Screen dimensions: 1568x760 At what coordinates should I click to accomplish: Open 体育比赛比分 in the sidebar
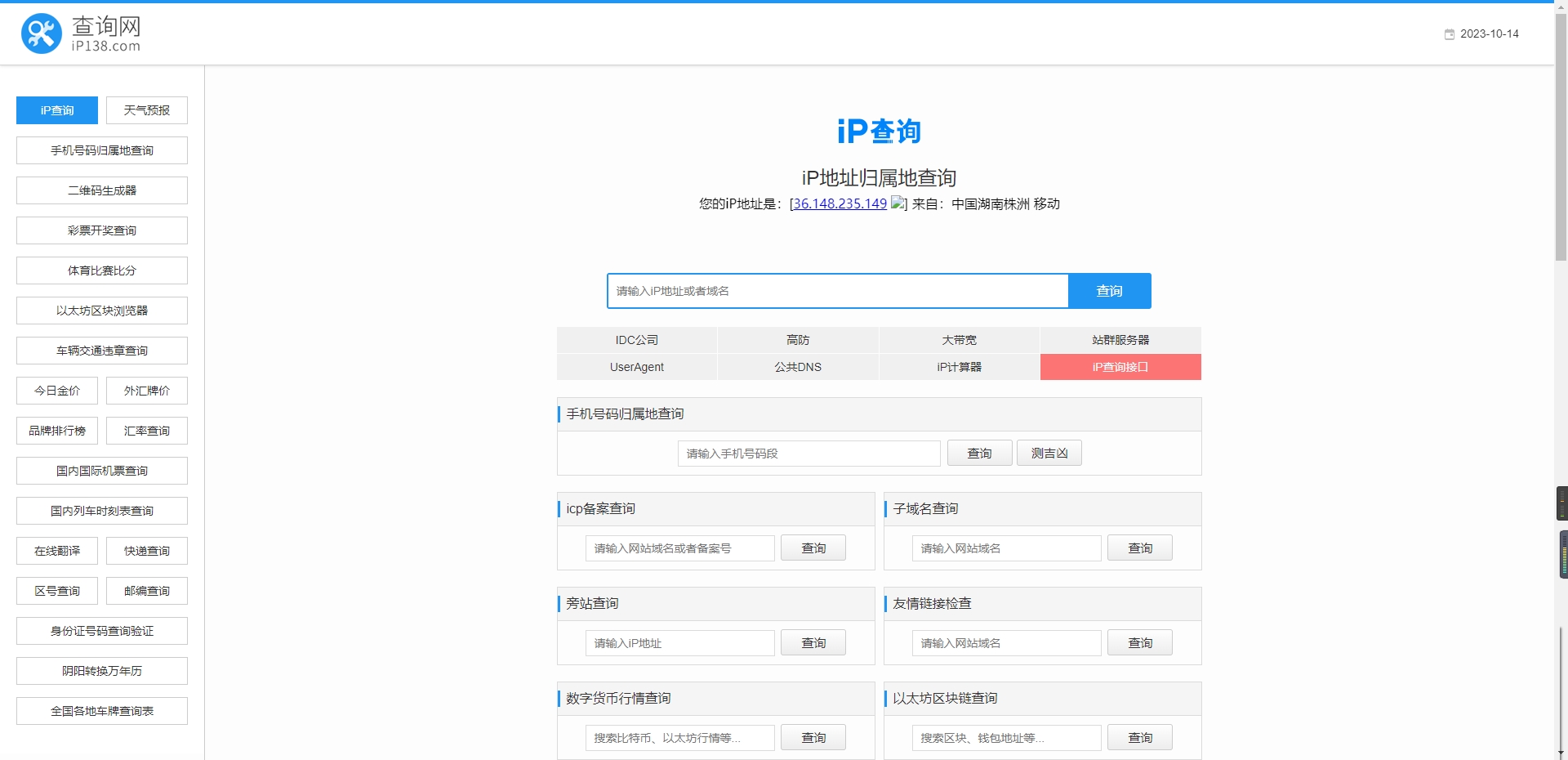(102, 270)
